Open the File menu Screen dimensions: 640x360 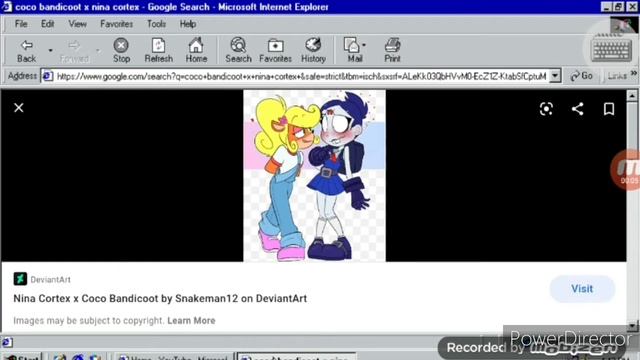pos(21,24)
